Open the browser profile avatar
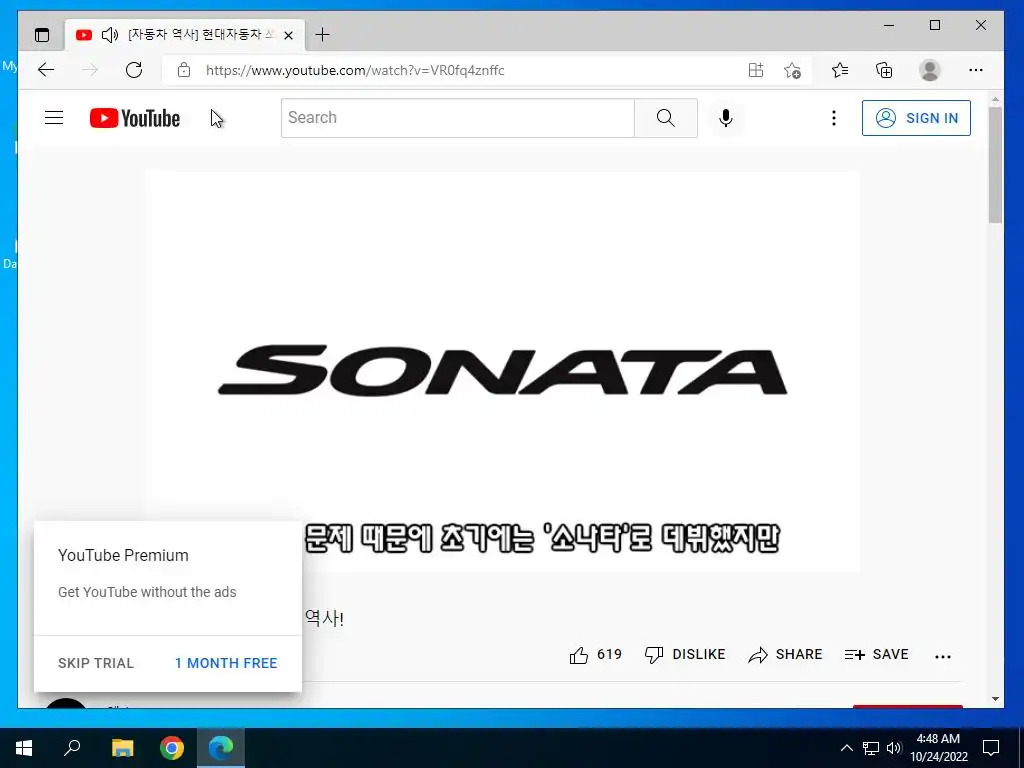Screen dimensions: 1024x768 click(929, 70)
